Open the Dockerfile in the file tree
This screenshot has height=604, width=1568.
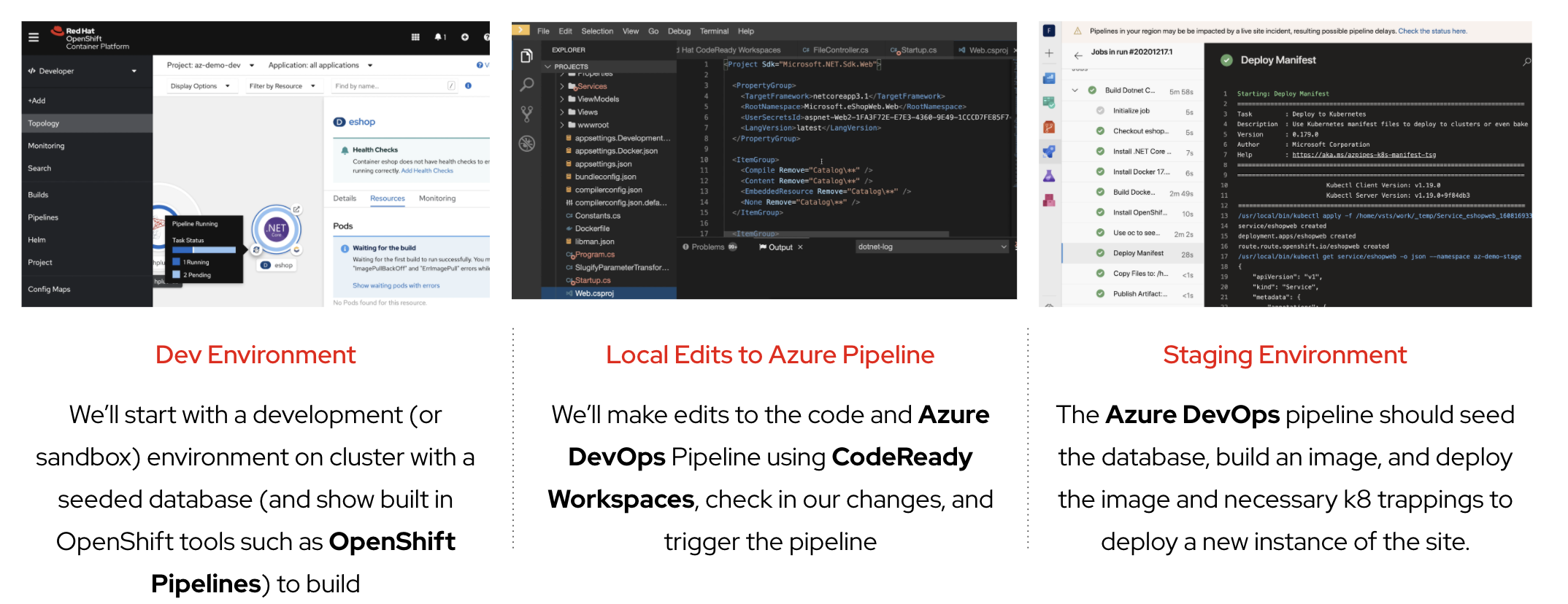point(592,228)
